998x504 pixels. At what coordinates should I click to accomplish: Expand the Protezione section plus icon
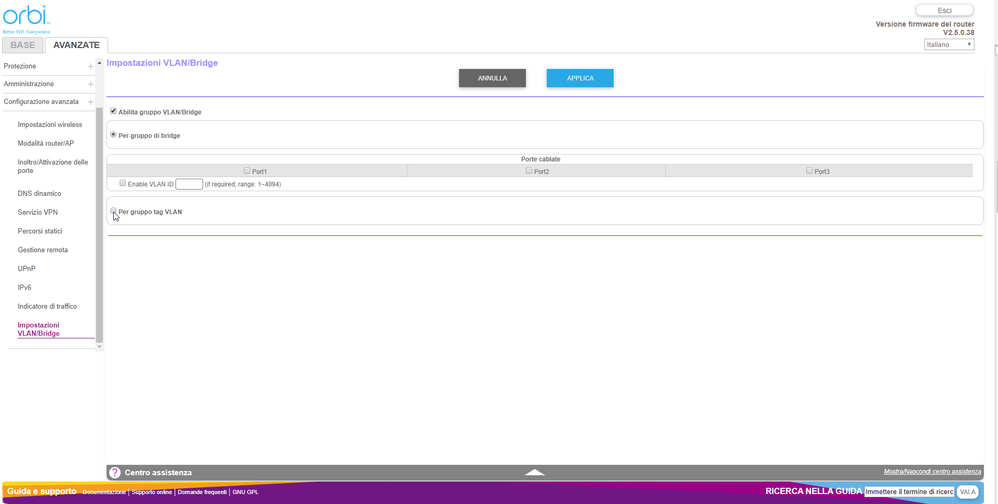[x=91, y=66]
